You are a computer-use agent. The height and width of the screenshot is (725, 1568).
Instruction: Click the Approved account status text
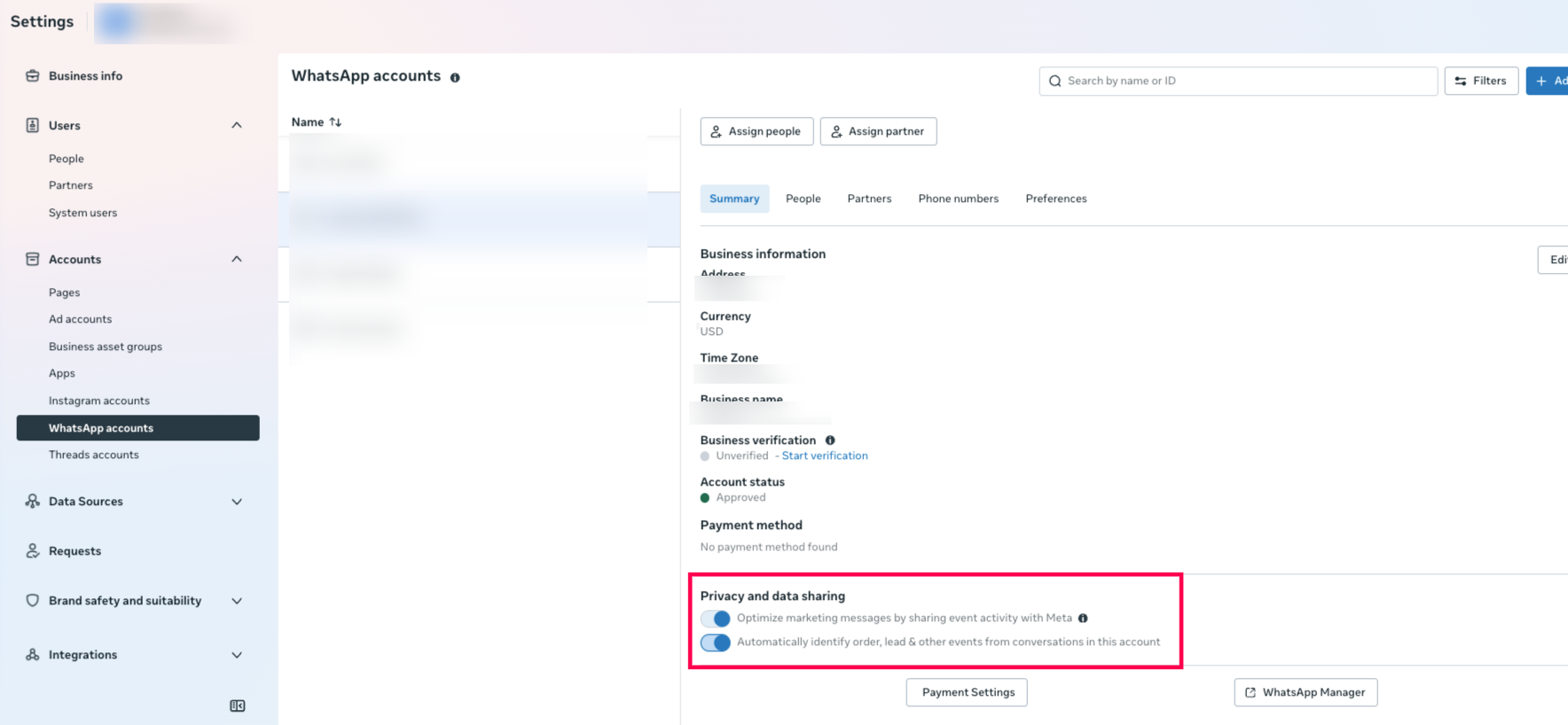[741, 497]
